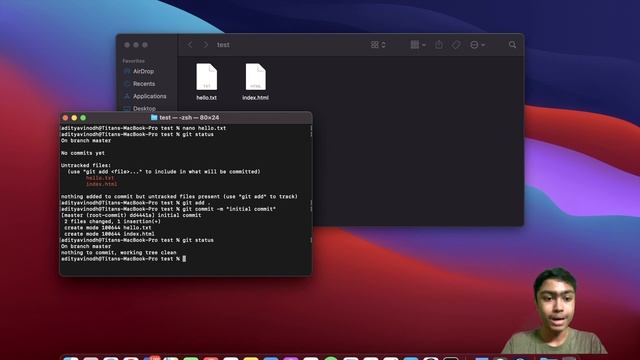Open the Finder group-by grid dropdown
Image resolution: width=640 pixels, height=360 pixels.
[418, 45]
